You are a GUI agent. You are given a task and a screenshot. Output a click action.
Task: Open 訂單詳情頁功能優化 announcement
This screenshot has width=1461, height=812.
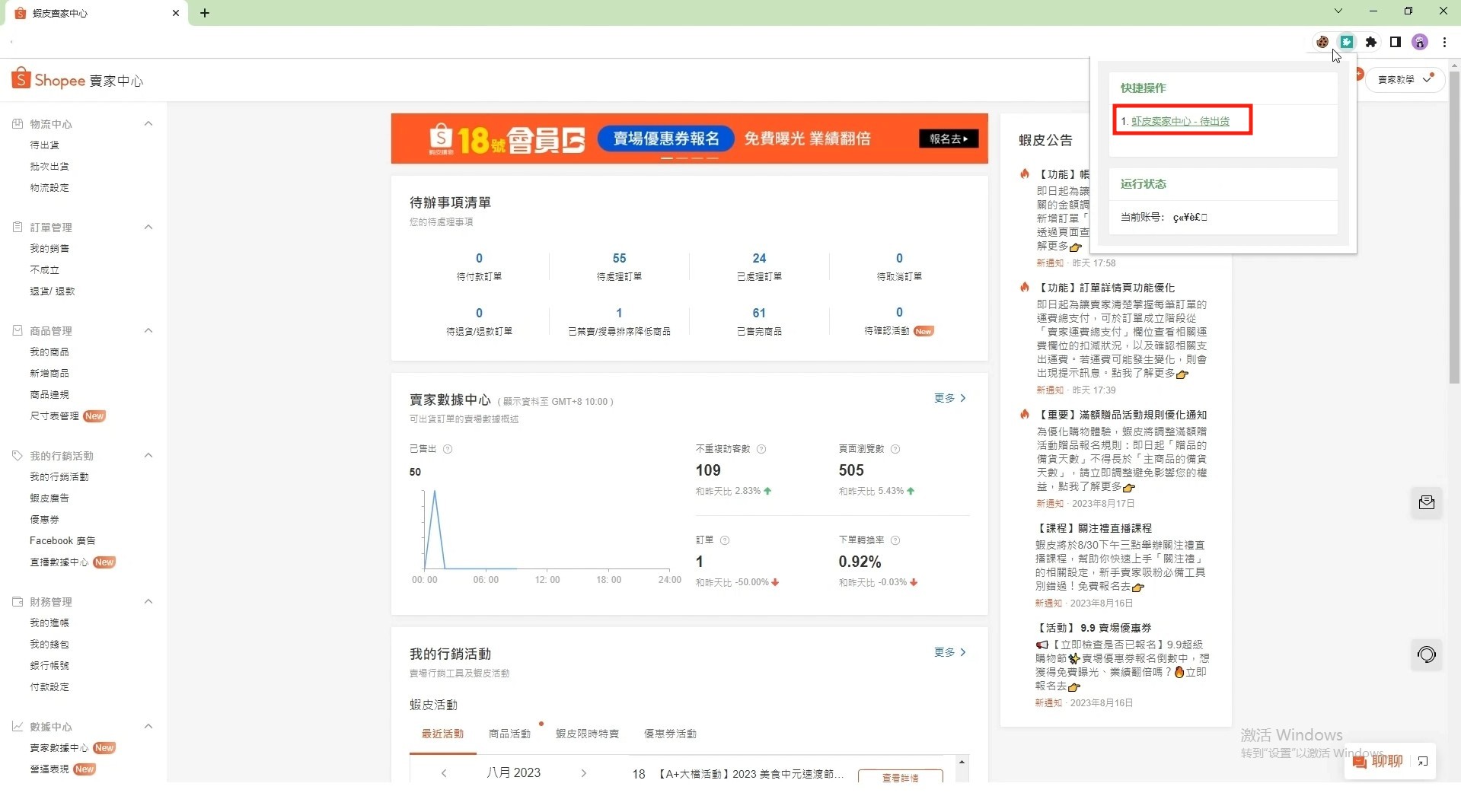point(1106,288)
